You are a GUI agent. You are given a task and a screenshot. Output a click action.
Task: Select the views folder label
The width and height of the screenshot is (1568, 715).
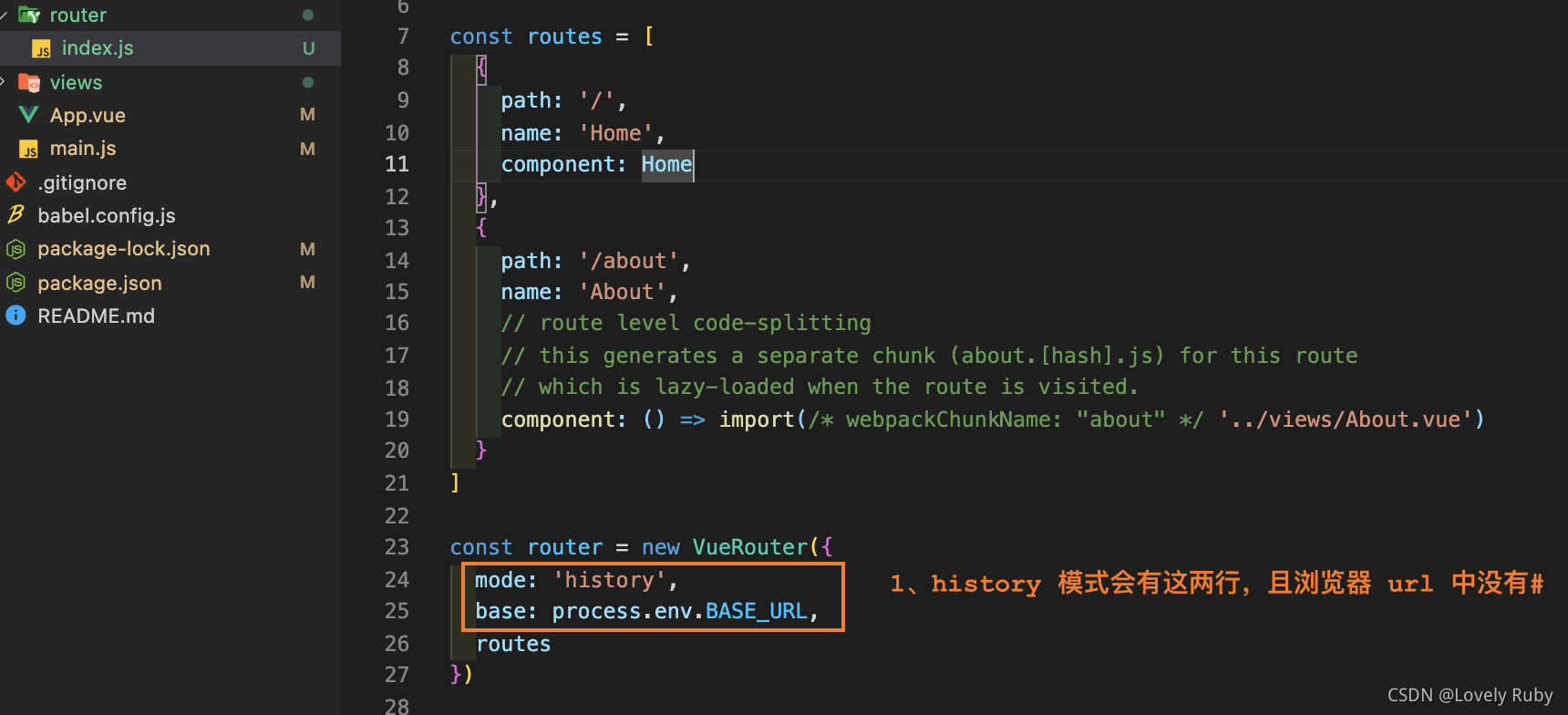tap(76, 83)
